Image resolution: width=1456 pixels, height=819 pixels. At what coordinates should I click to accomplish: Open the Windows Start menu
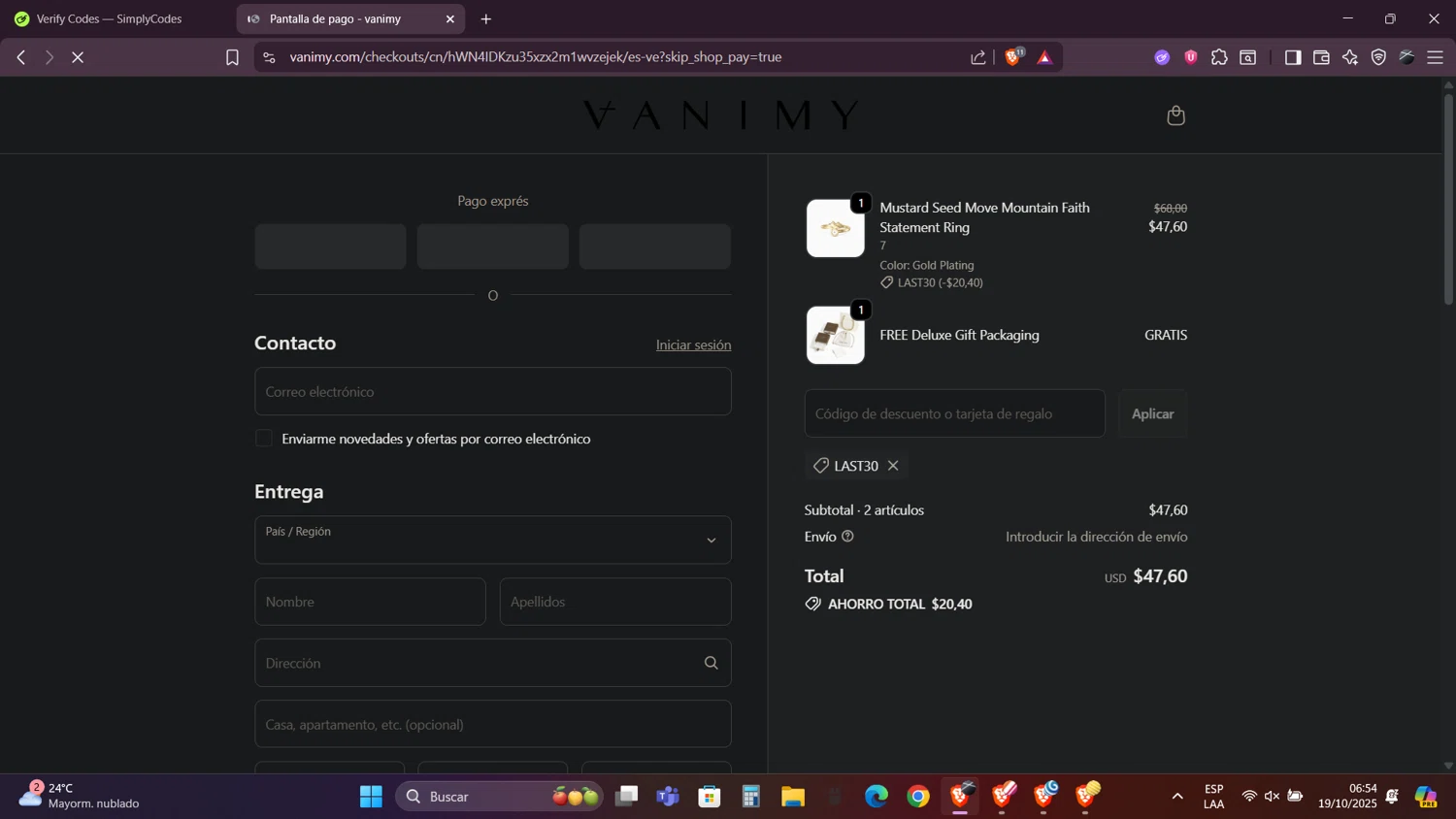pos(371,797)
